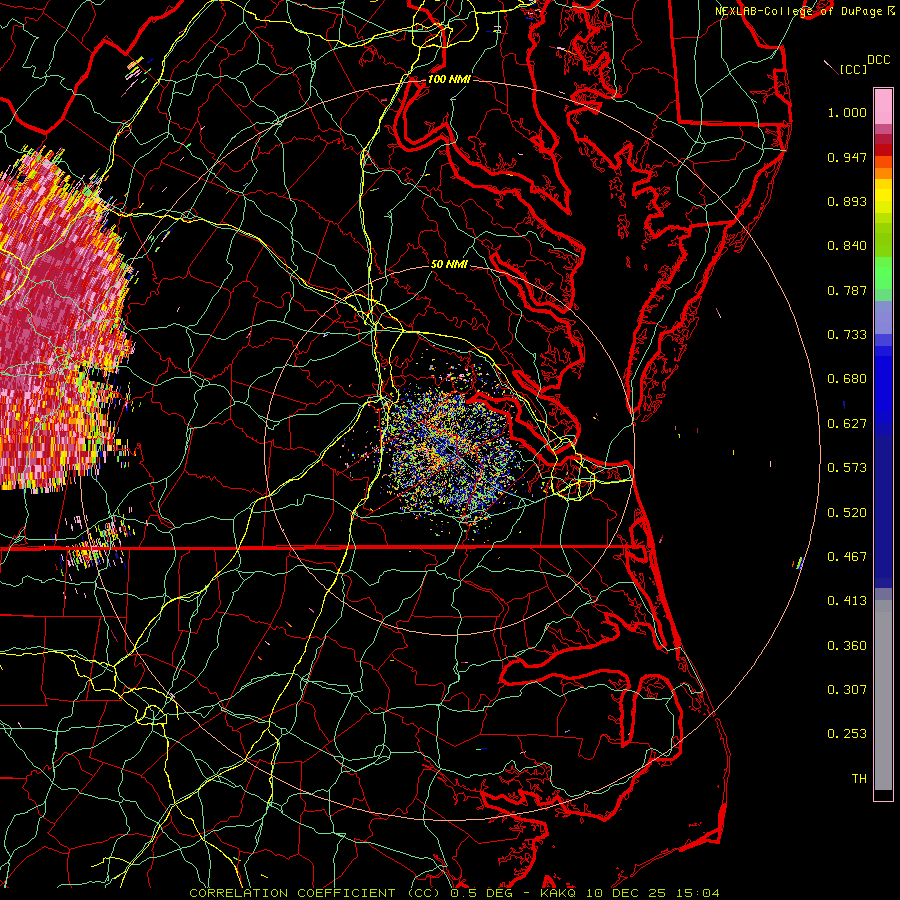Click the 15:04 timestamp
The height and width of the screenshot is (900, 900).
point(697,893)
